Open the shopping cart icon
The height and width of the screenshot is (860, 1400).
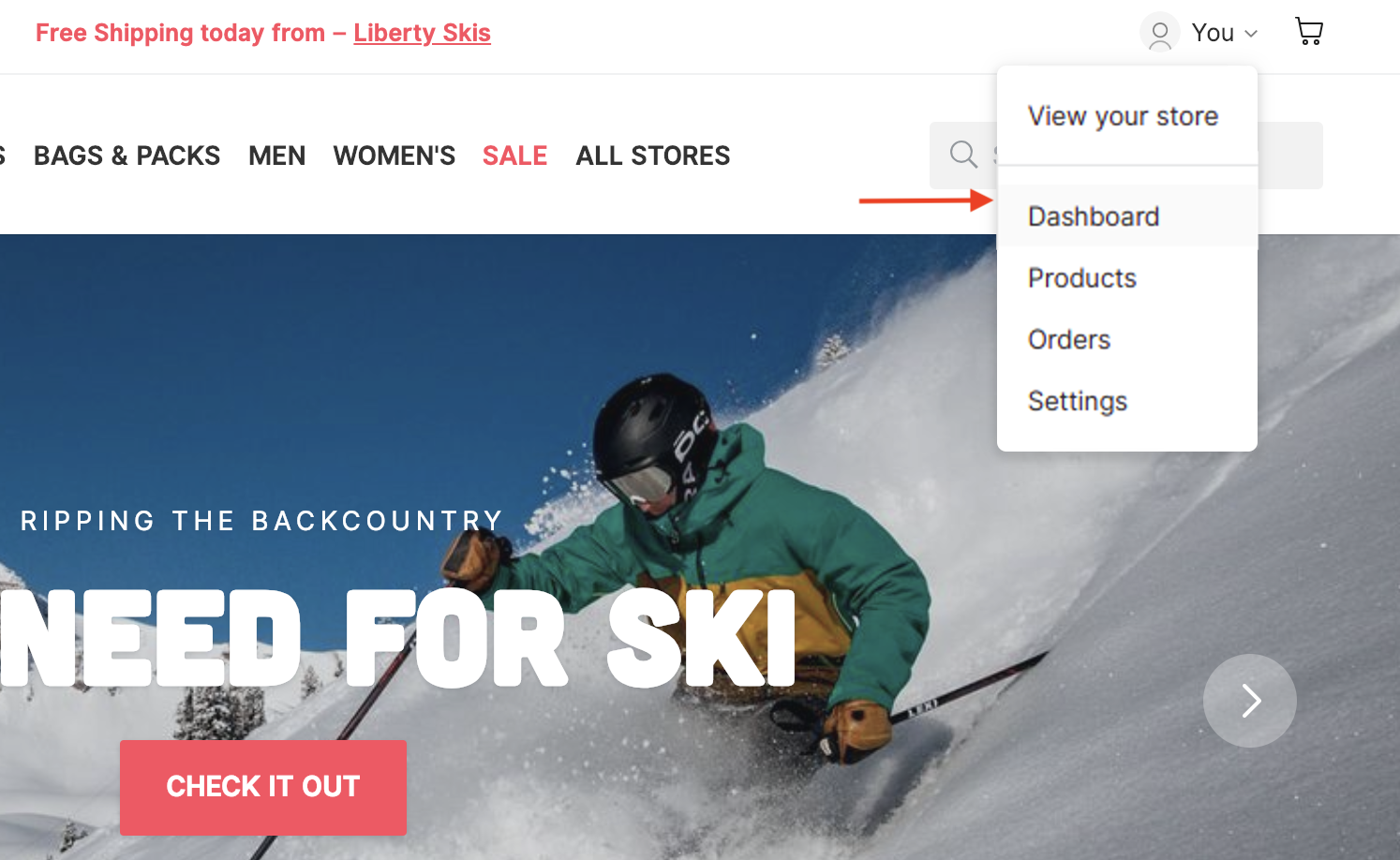(1308, 32)
